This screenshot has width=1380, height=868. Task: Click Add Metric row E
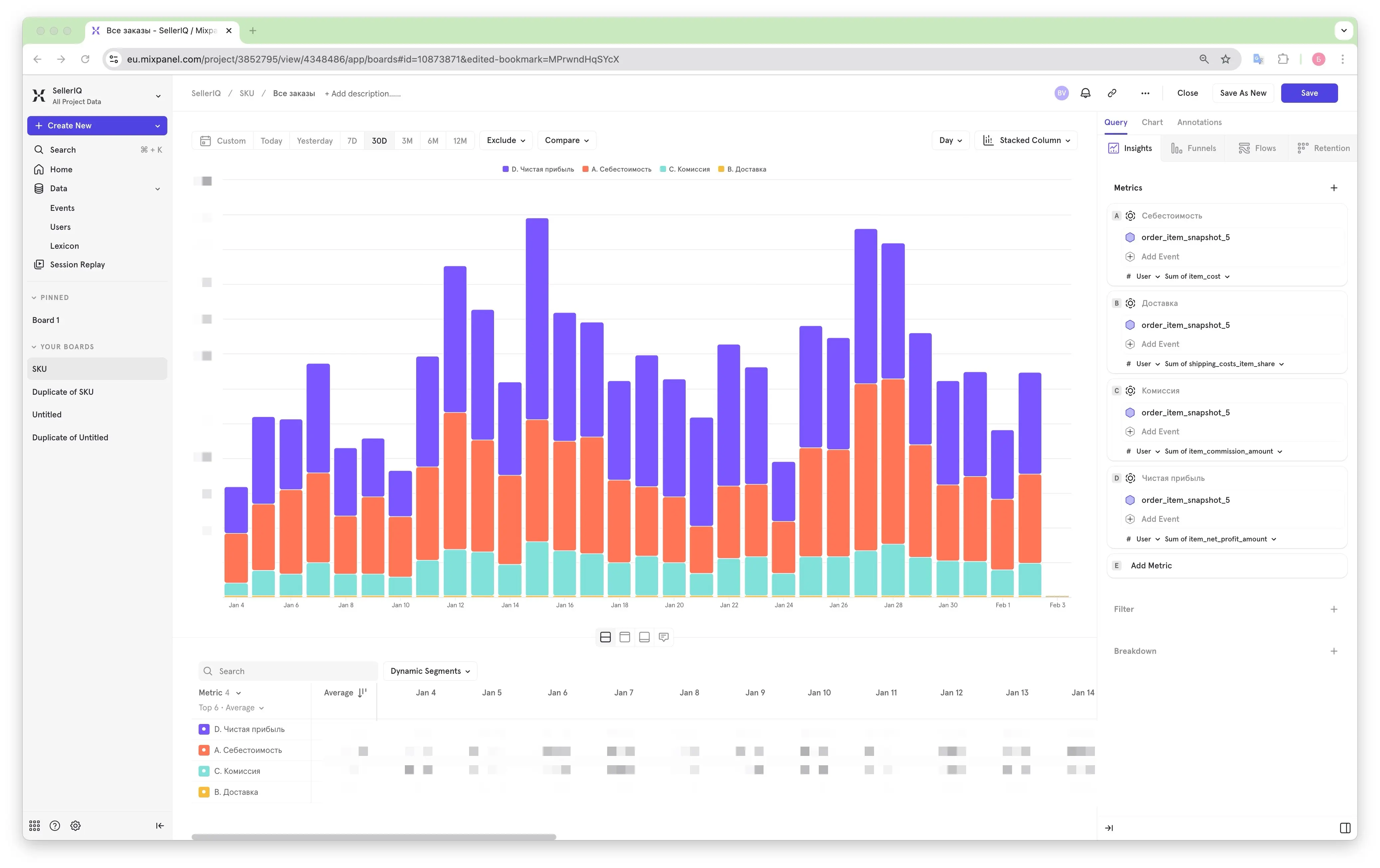click(1227, 565)
